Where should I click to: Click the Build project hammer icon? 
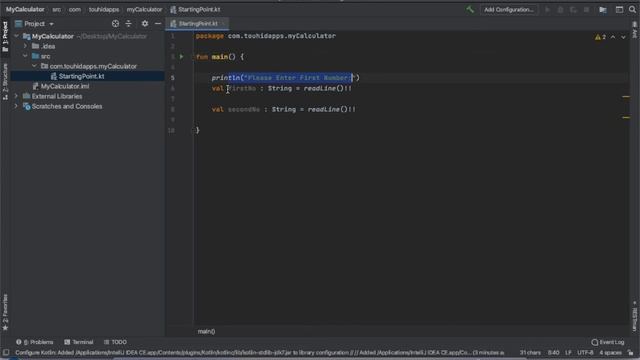[470, 9]
